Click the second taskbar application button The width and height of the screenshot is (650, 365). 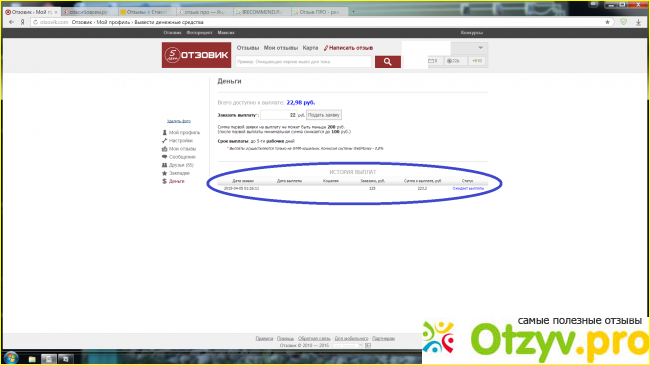pos(49,359)
